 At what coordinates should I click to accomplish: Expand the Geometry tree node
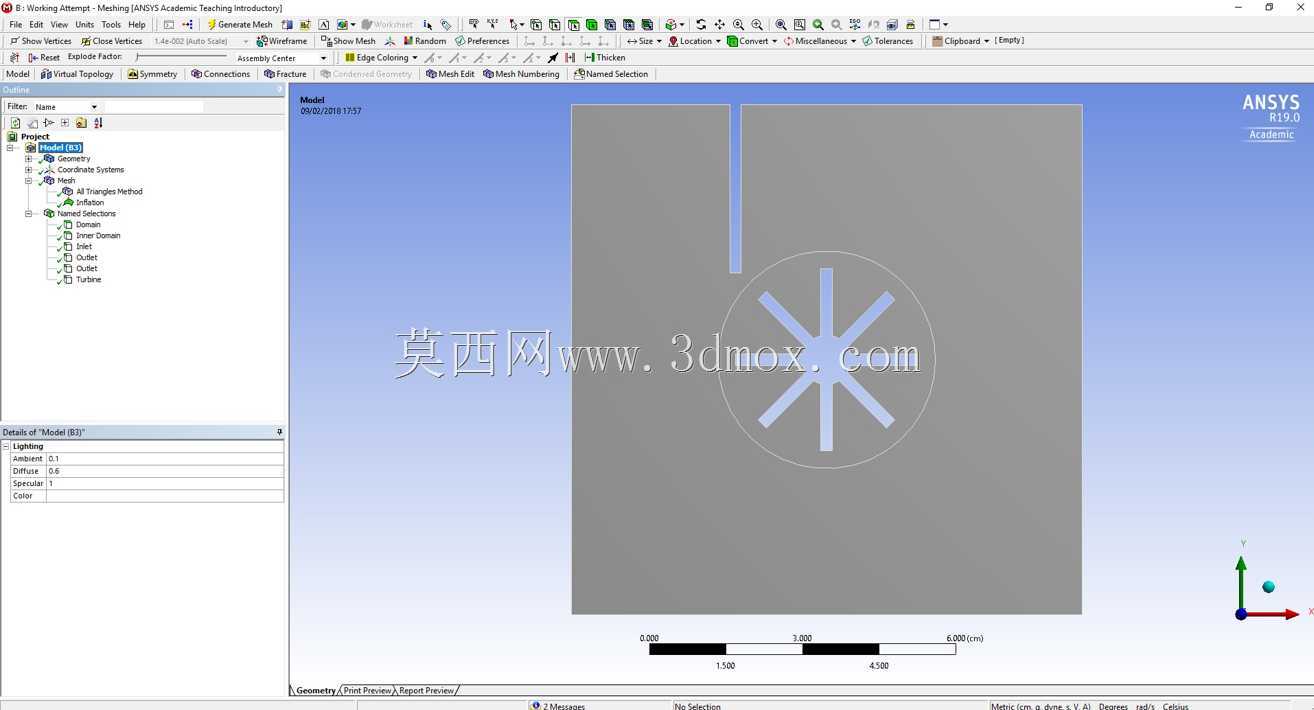[28, 159]
